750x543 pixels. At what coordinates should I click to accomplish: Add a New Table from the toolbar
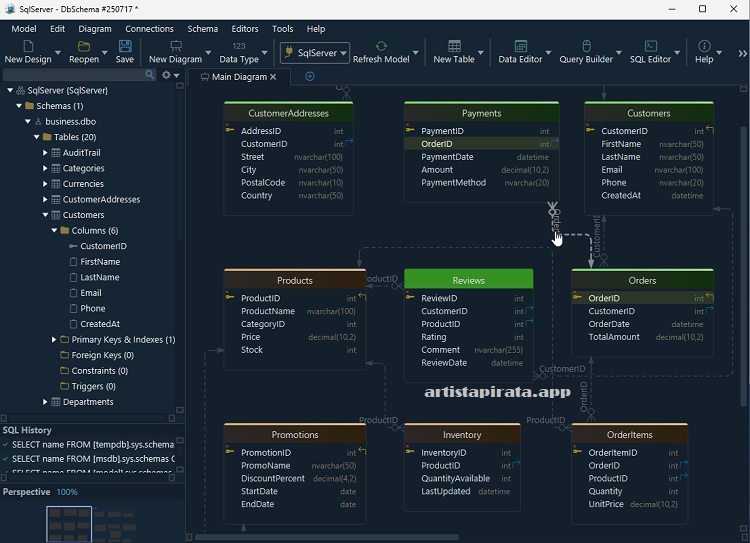pos(454,46)
